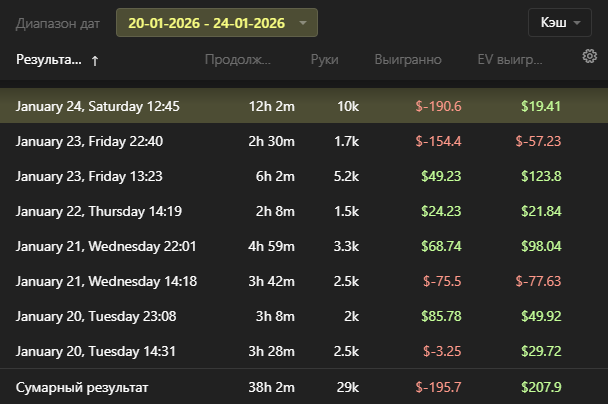Select the January 23, Friday 22:40 session
608x404 pixels.
point(89,141)
